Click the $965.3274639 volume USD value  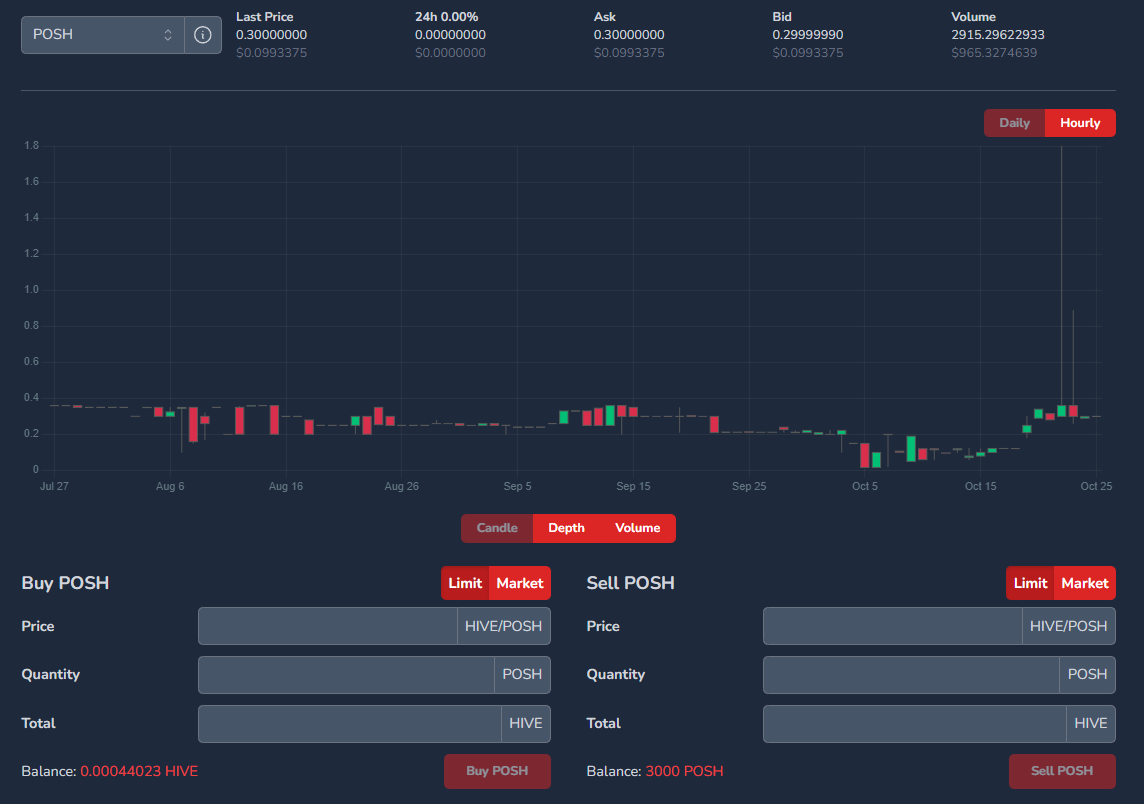point(994,53)
